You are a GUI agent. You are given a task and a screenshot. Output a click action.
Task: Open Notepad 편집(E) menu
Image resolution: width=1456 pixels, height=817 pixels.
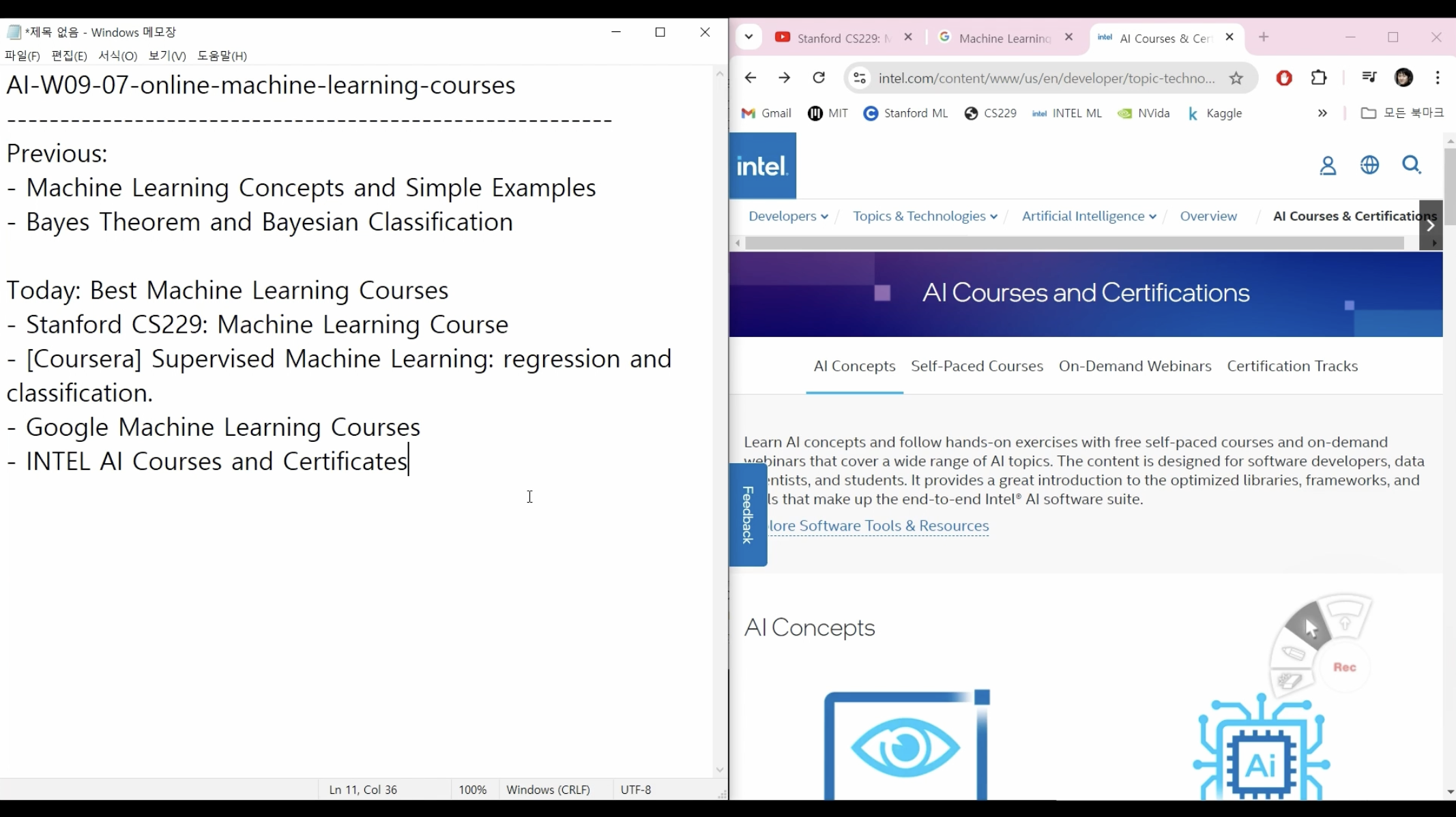pyautogui.click(x=69, y=56)
